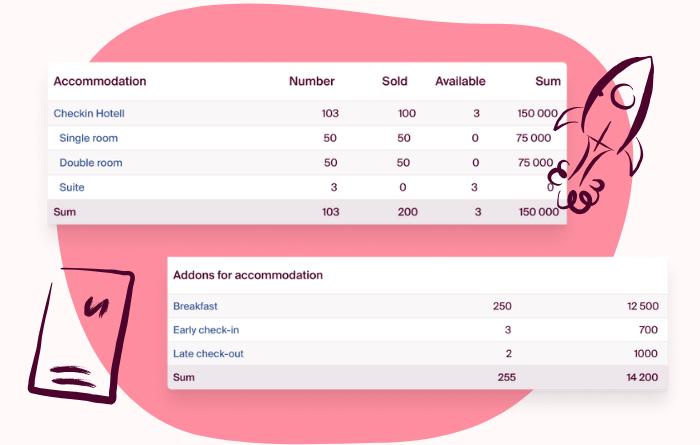Open the Suite accommodation link

click(x=72, y=187)
